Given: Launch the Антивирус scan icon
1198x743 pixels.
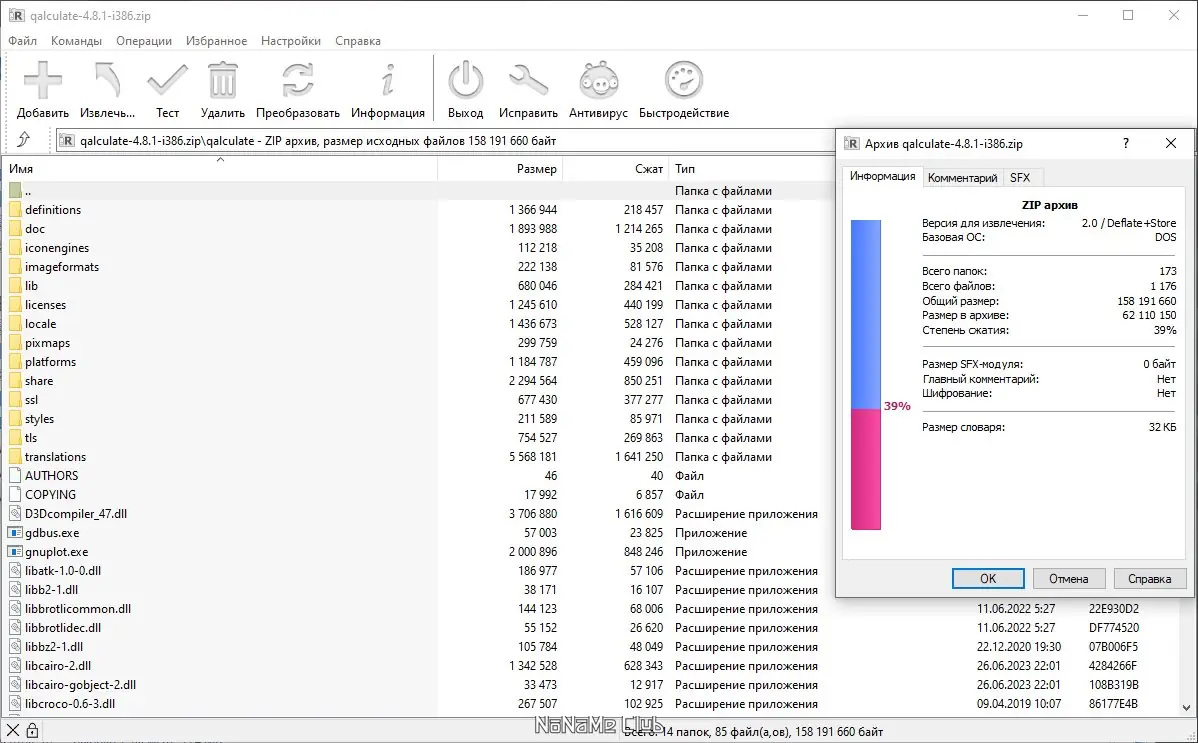Looking at the screenshot, I should (598, 80).
